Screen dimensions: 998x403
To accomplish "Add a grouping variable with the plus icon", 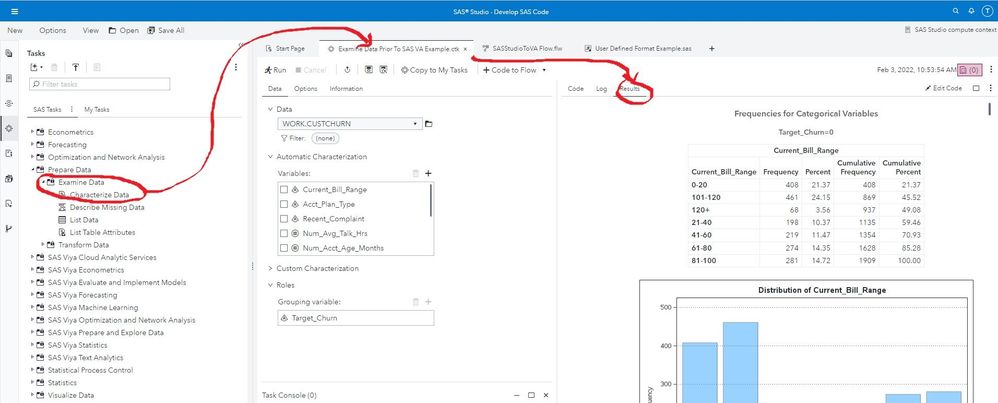I will [428, 302].
